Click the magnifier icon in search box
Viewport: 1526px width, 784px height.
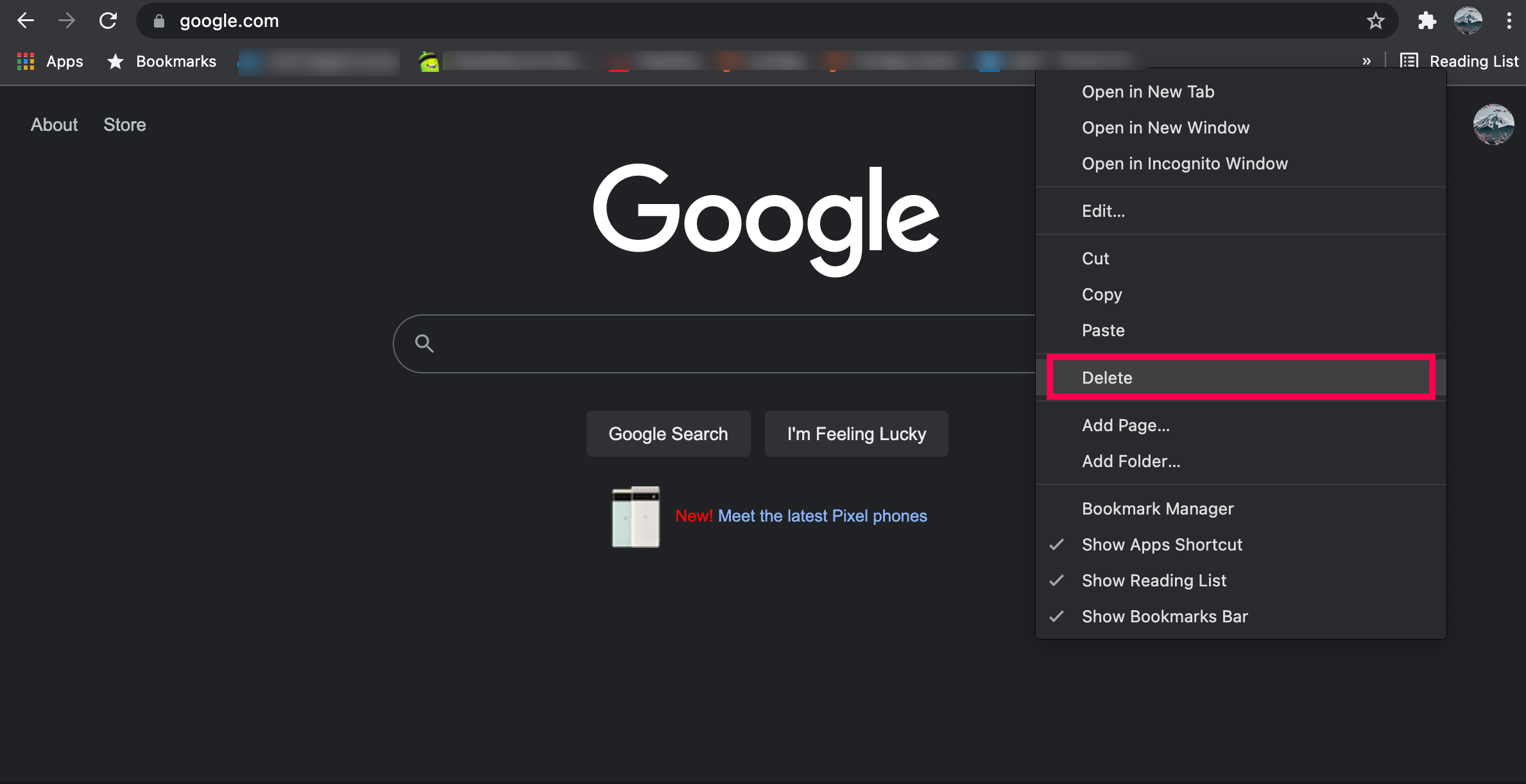click(424, 344)
